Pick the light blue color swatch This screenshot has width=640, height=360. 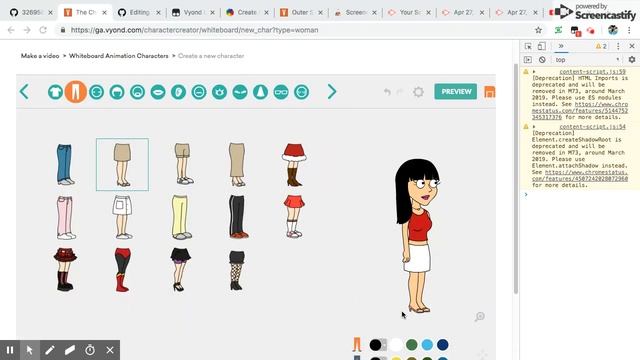[x=427, y=345]
